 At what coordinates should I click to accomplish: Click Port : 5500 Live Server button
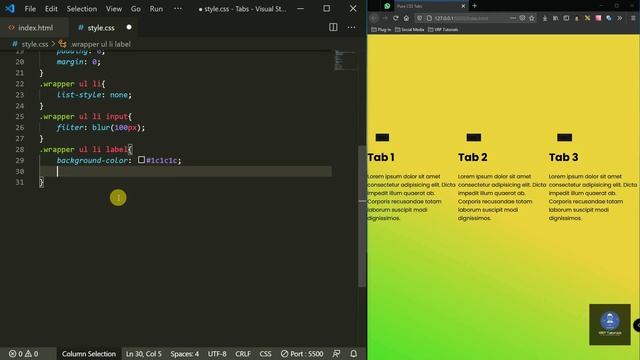coord(302,354)
